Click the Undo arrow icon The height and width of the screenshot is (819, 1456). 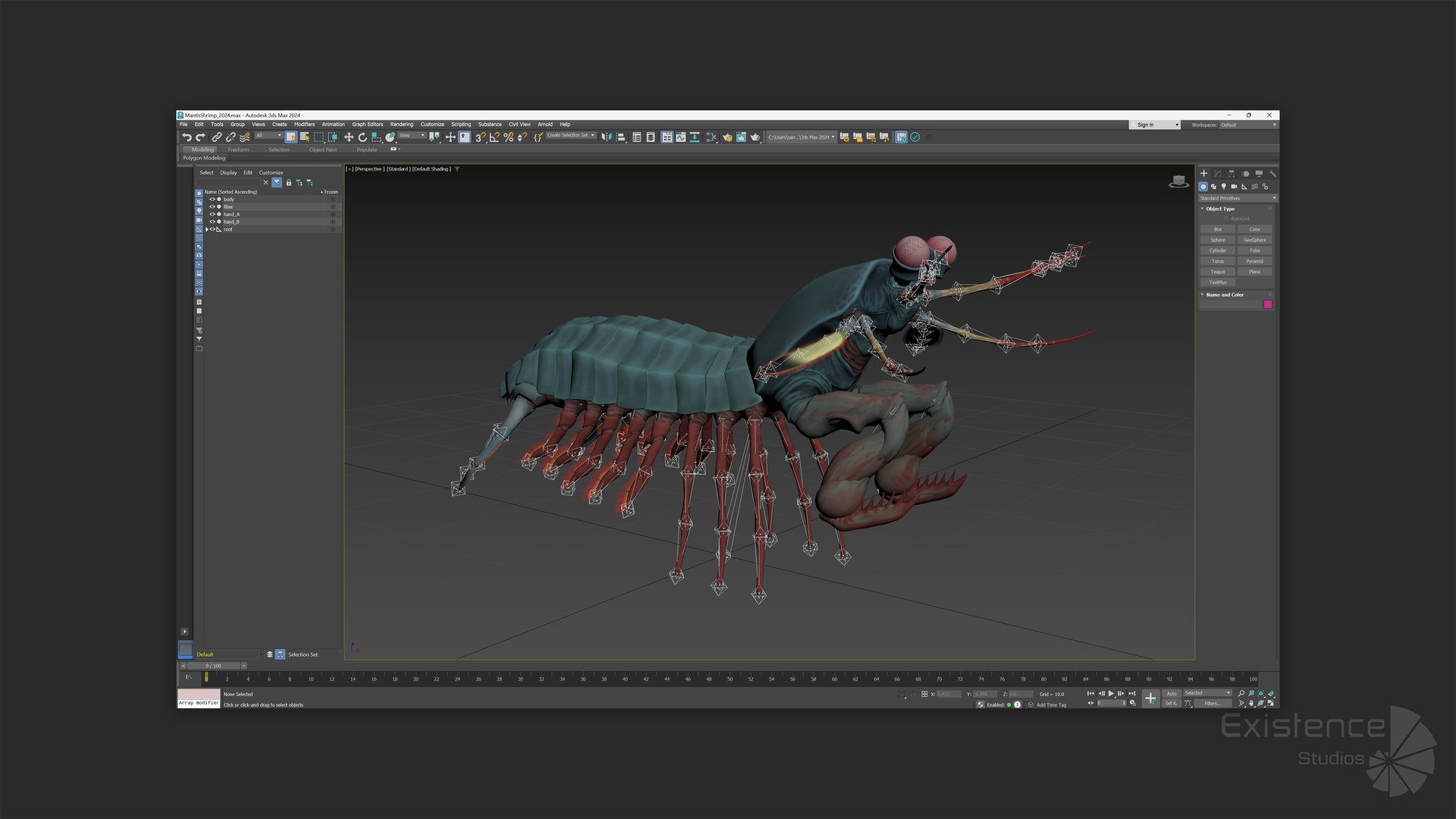[x=187, y=137]
